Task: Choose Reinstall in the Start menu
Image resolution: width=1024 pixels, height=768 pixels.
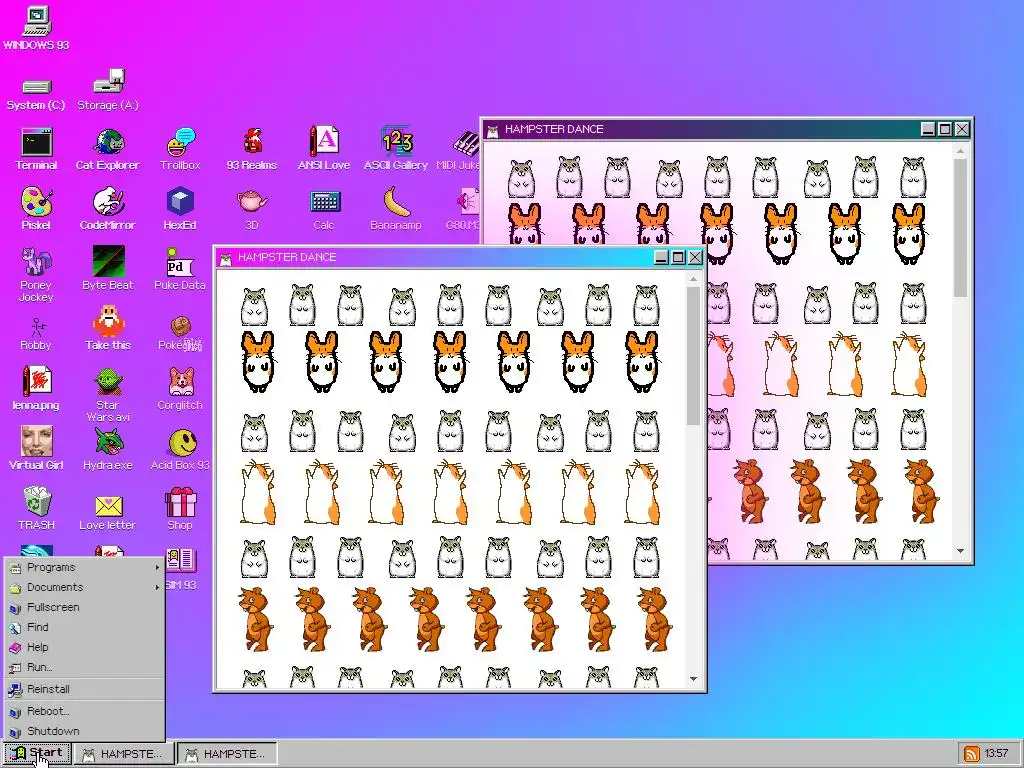Action: coord(84,689)
